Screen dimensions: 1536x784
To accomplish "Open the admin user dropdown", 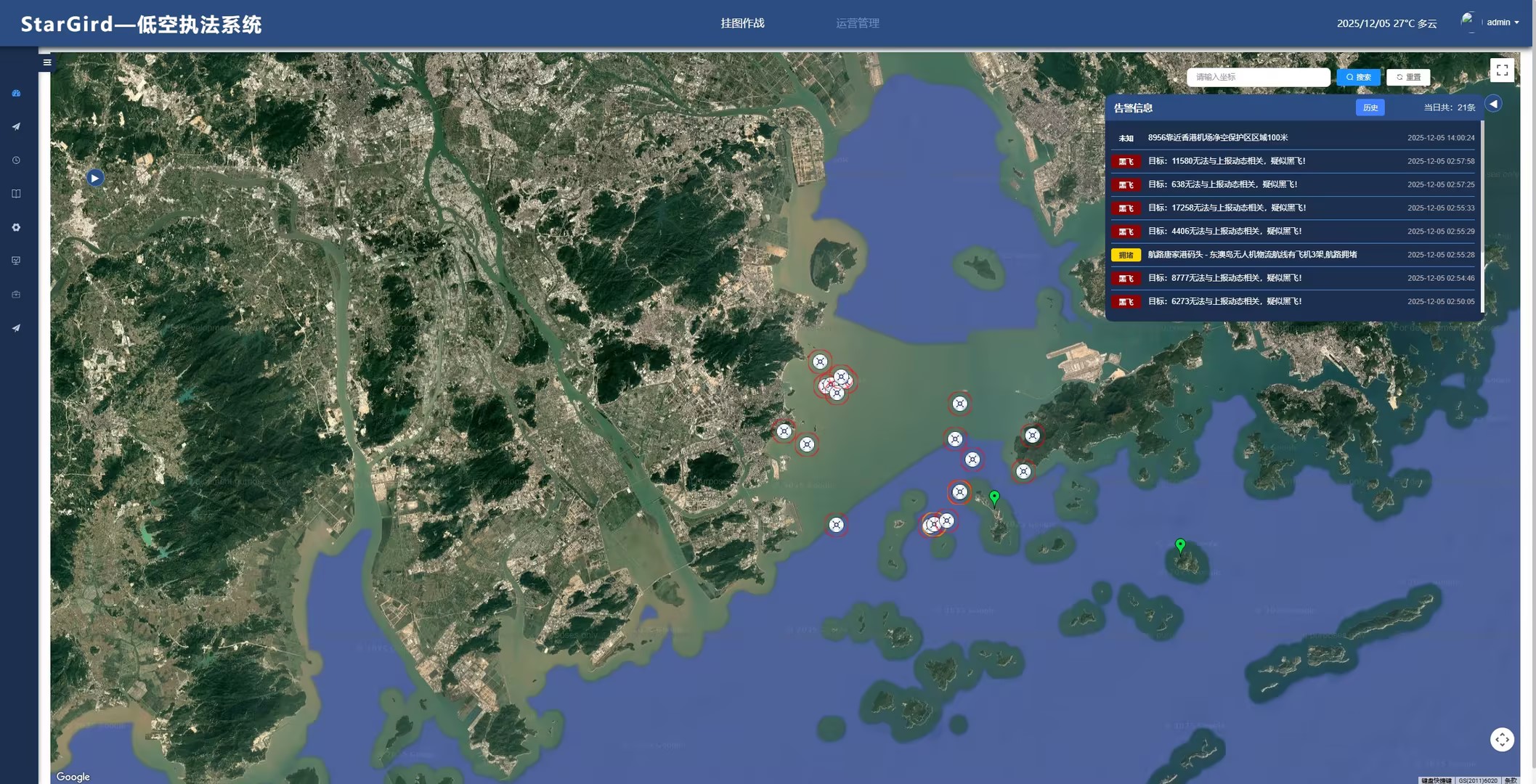I will [1502, 23].
